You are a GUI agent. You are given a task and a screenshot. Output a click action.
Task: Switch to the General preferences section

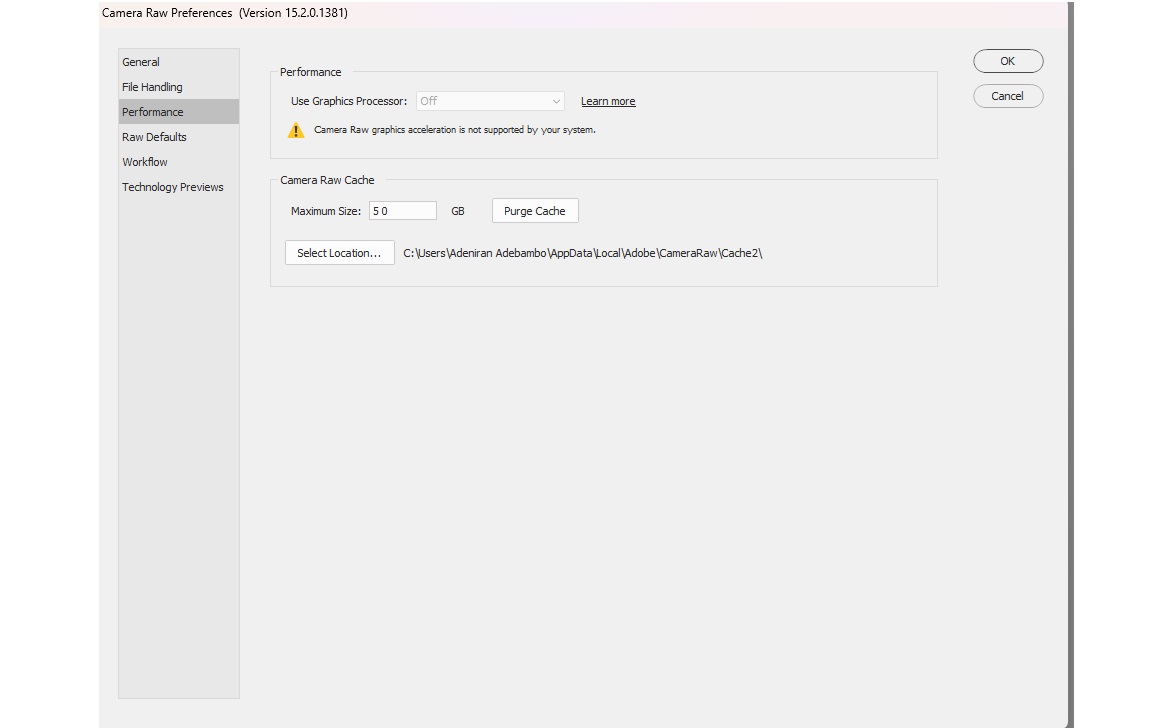tap(140, 61)
